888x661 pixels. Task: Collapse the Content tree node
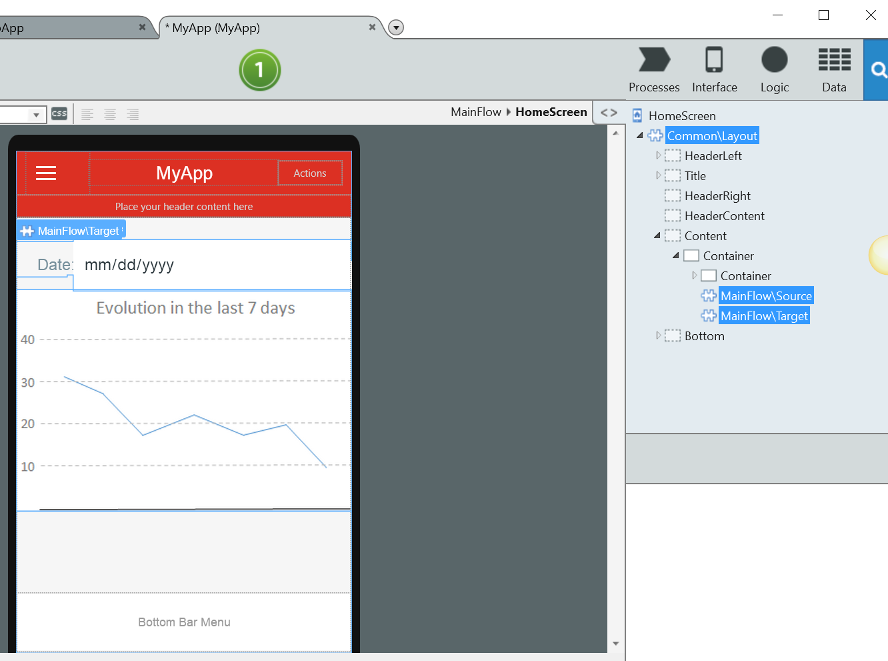(x=654, y=235)
